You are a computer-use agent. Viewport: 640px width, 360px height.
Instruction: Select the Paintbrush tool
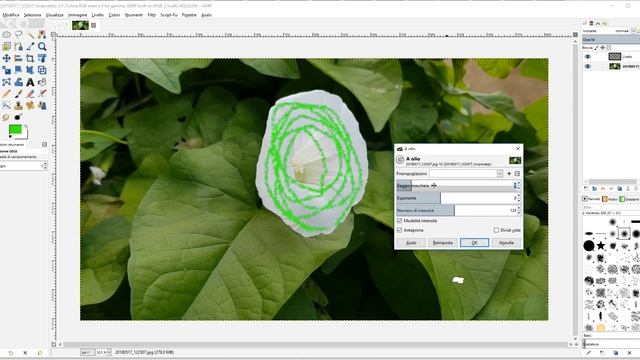[18, 94]
